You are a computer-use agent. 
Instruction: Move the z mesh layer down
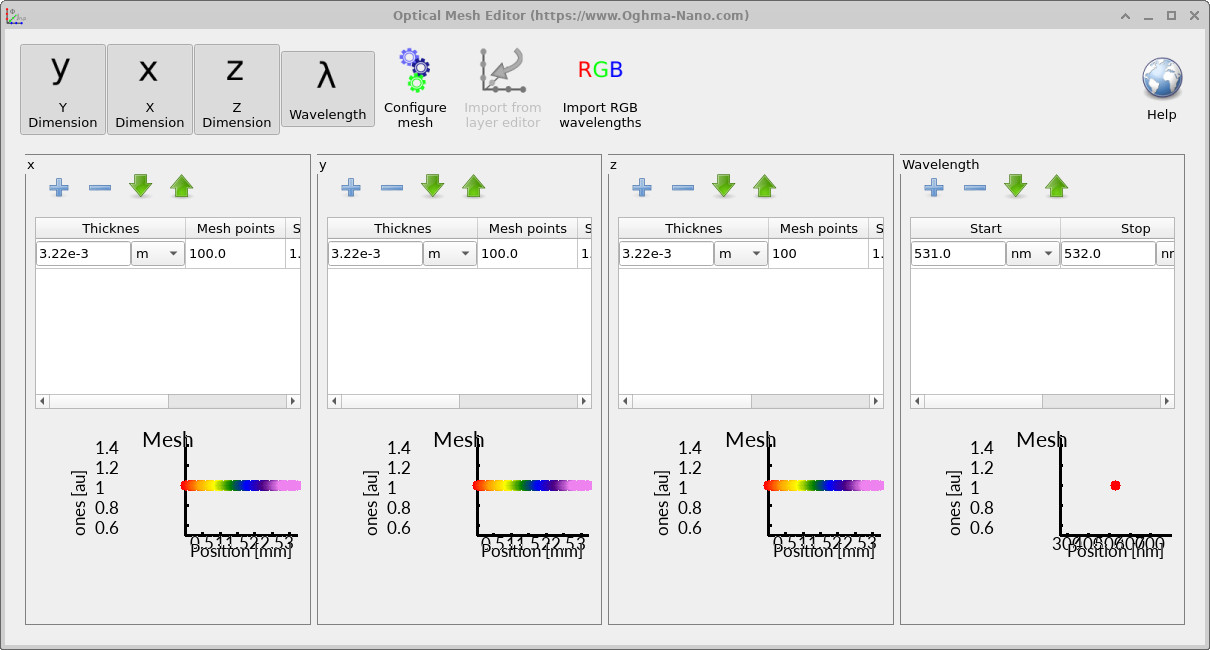[x=724, y=186]
